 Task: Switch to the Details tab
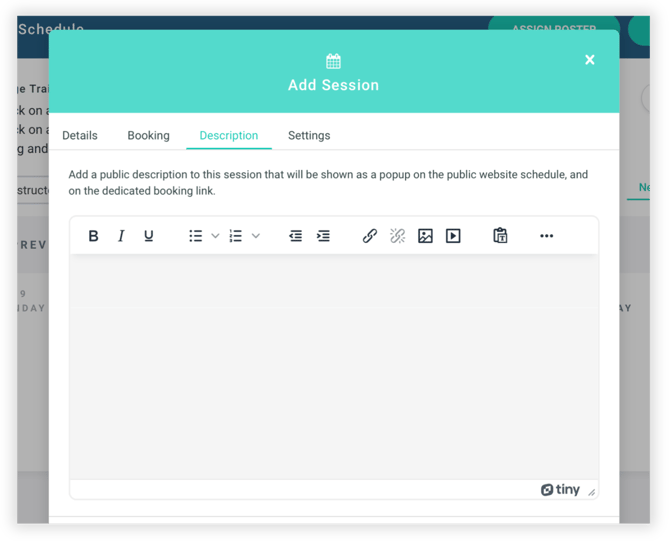tap(80, 135)
